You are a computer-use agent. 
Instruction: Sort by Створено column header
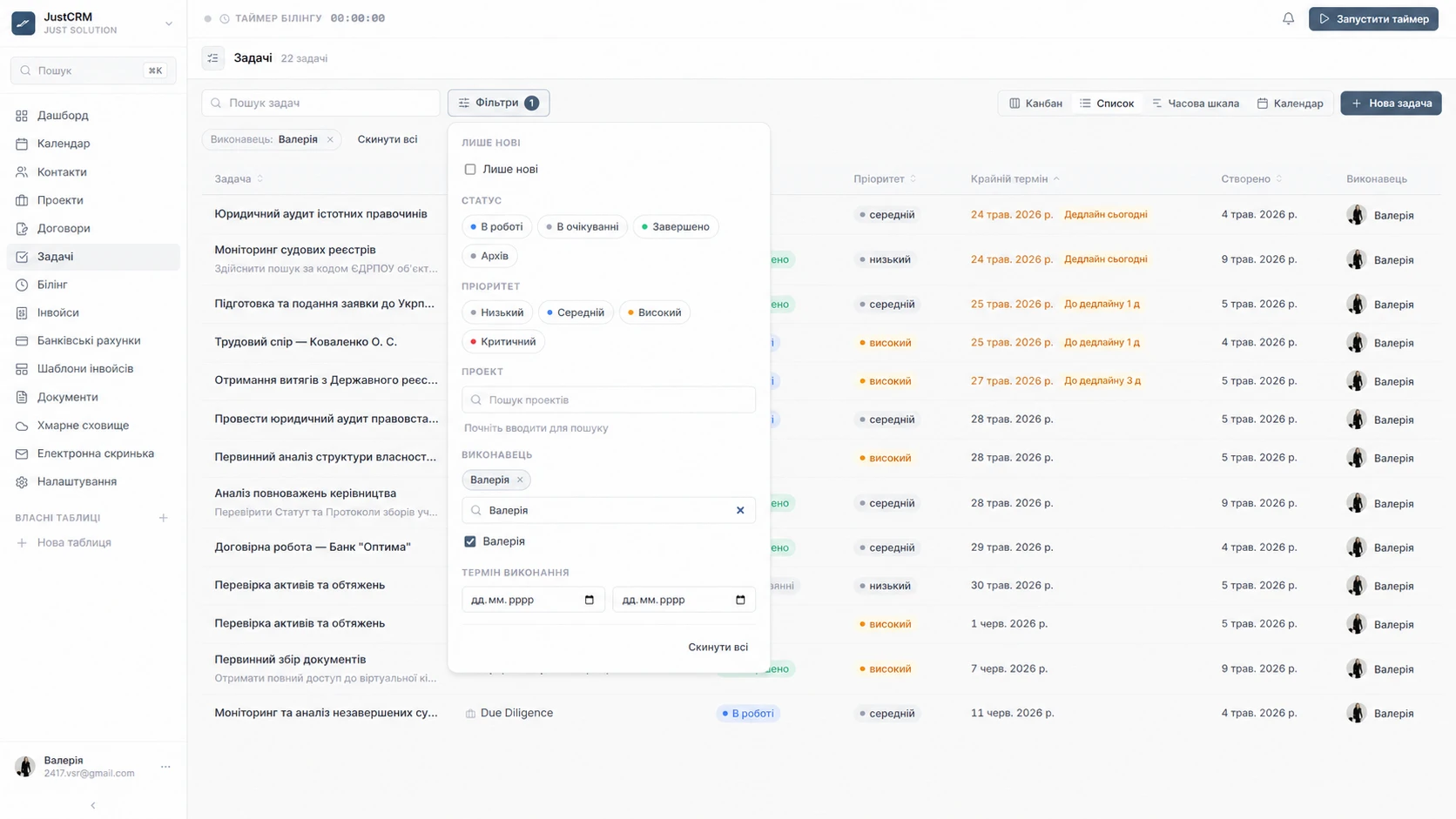click(1251, 178)
